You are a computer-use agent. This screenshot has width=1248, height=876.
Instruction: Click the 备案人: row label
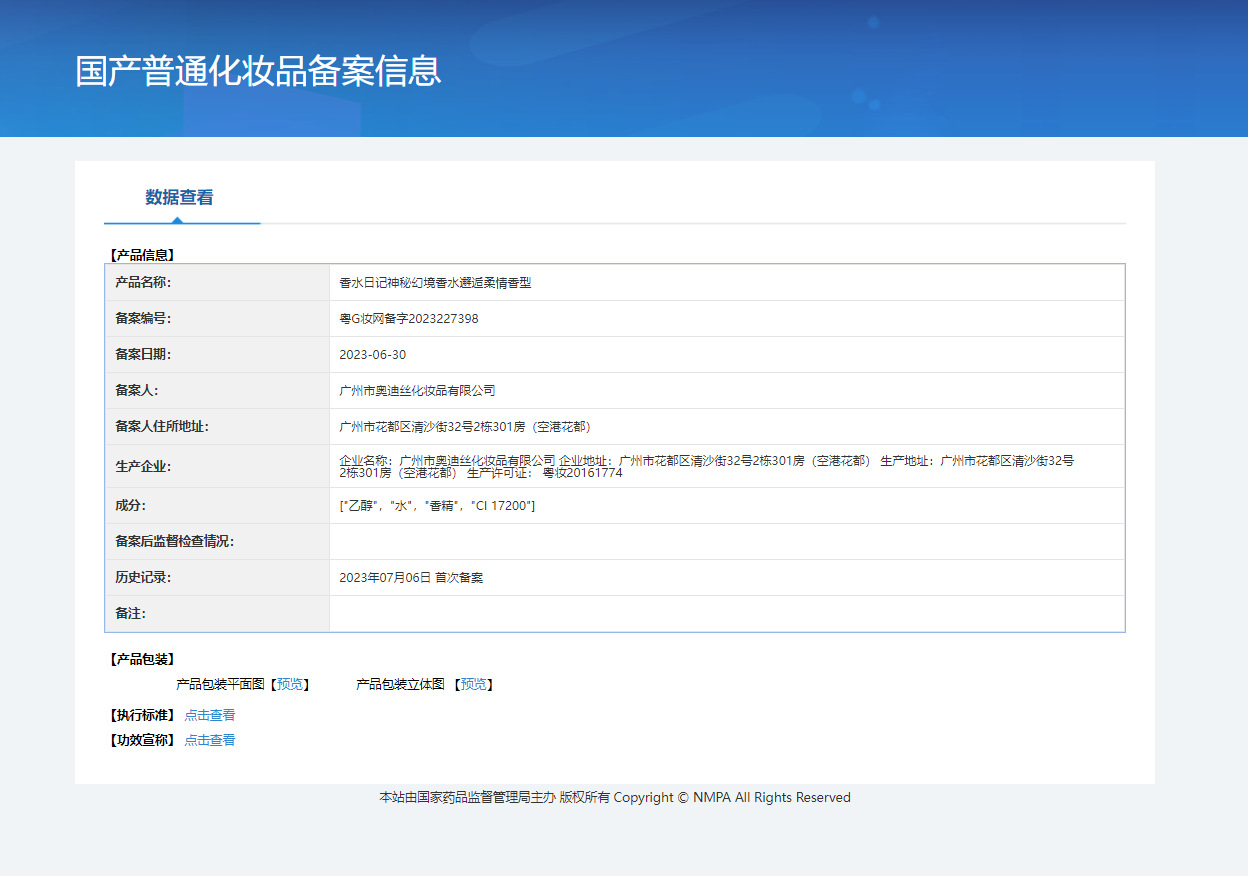(x=136, y=391)
